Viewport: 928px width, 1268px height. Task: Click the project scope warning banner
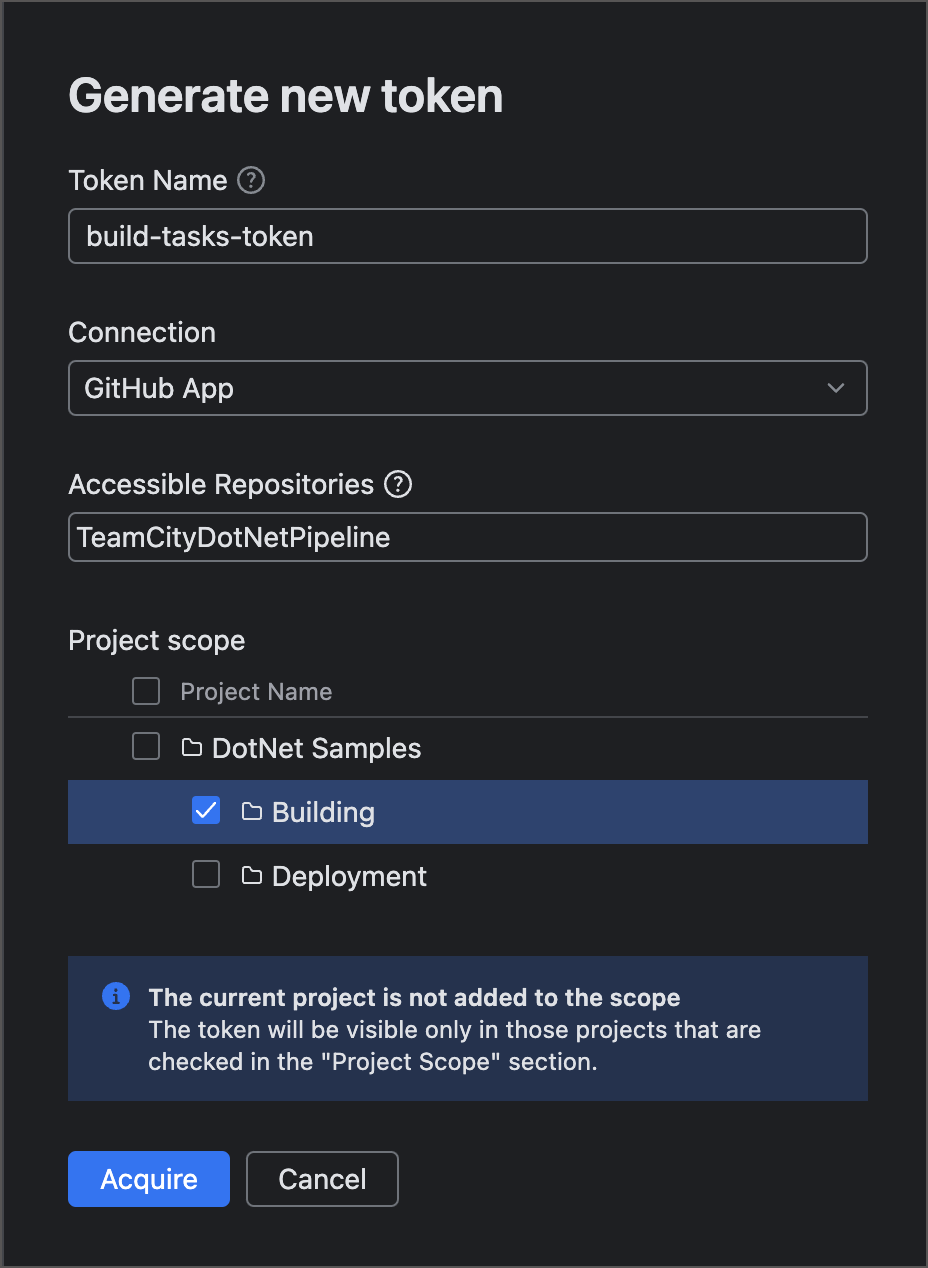pos(467,1028)
